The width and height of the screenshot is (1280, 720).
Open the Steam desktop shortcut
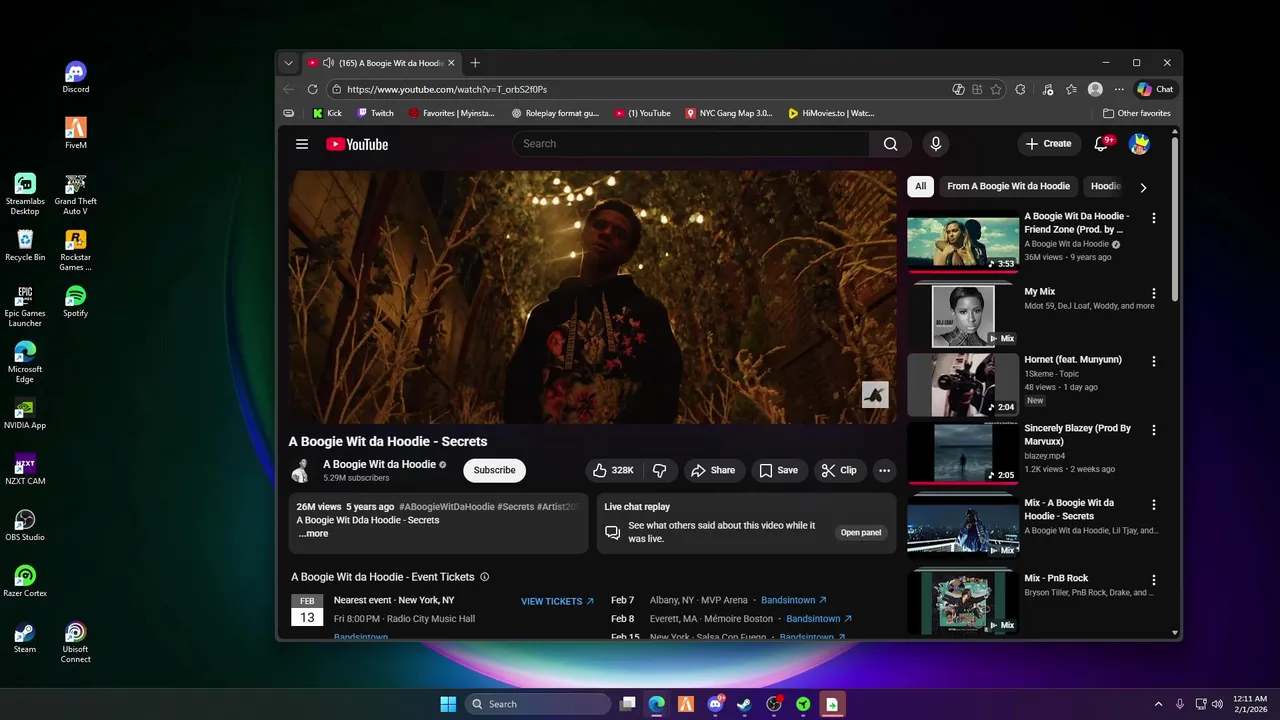25,637
